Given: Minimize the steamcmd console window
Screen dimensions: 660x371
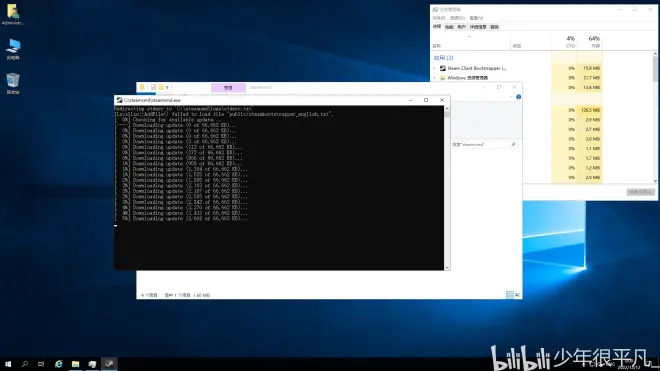Looking at the screenshot, I should 410,100.
